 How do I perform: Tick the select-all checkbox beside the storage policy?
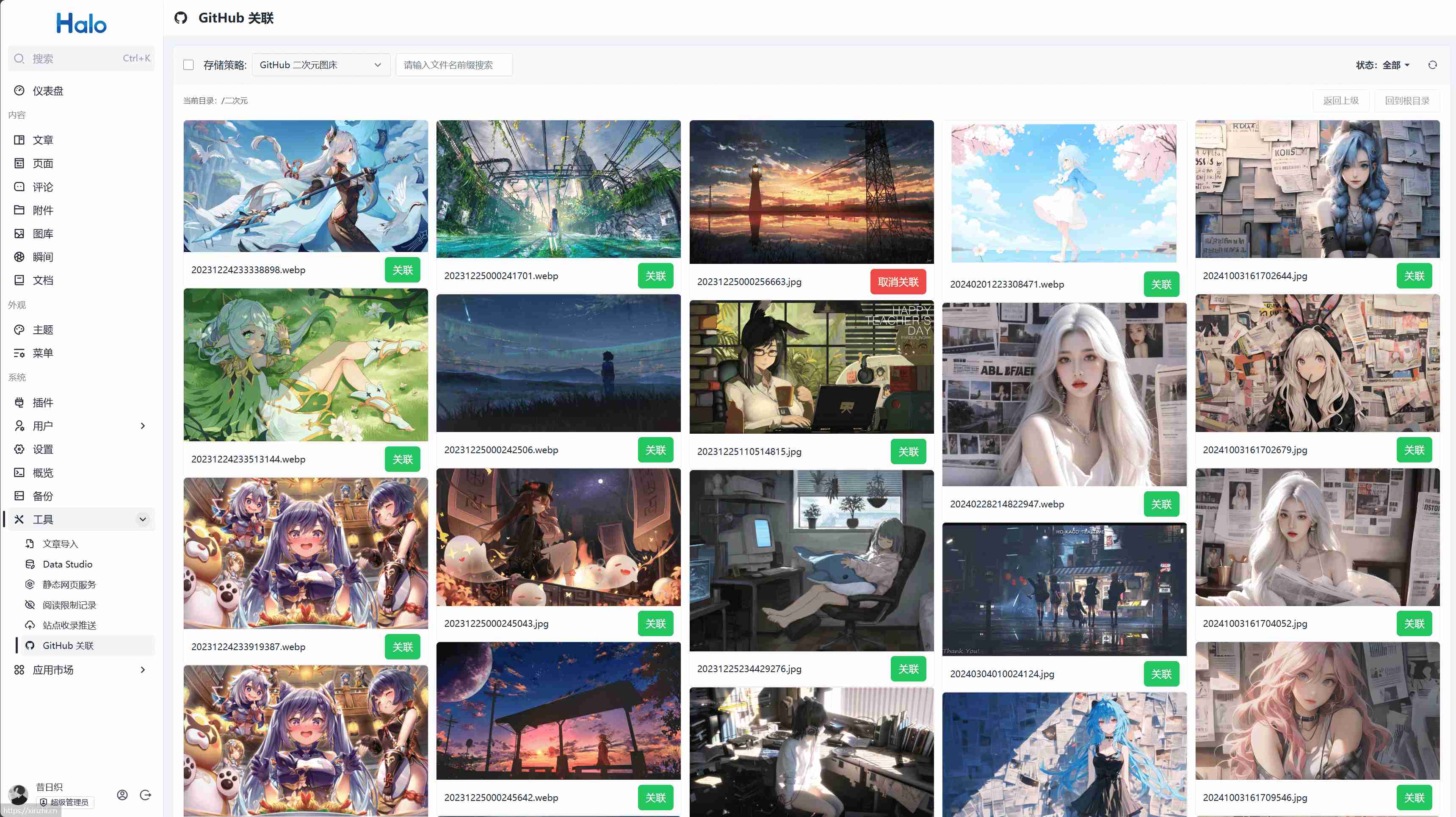coord(189,65)
